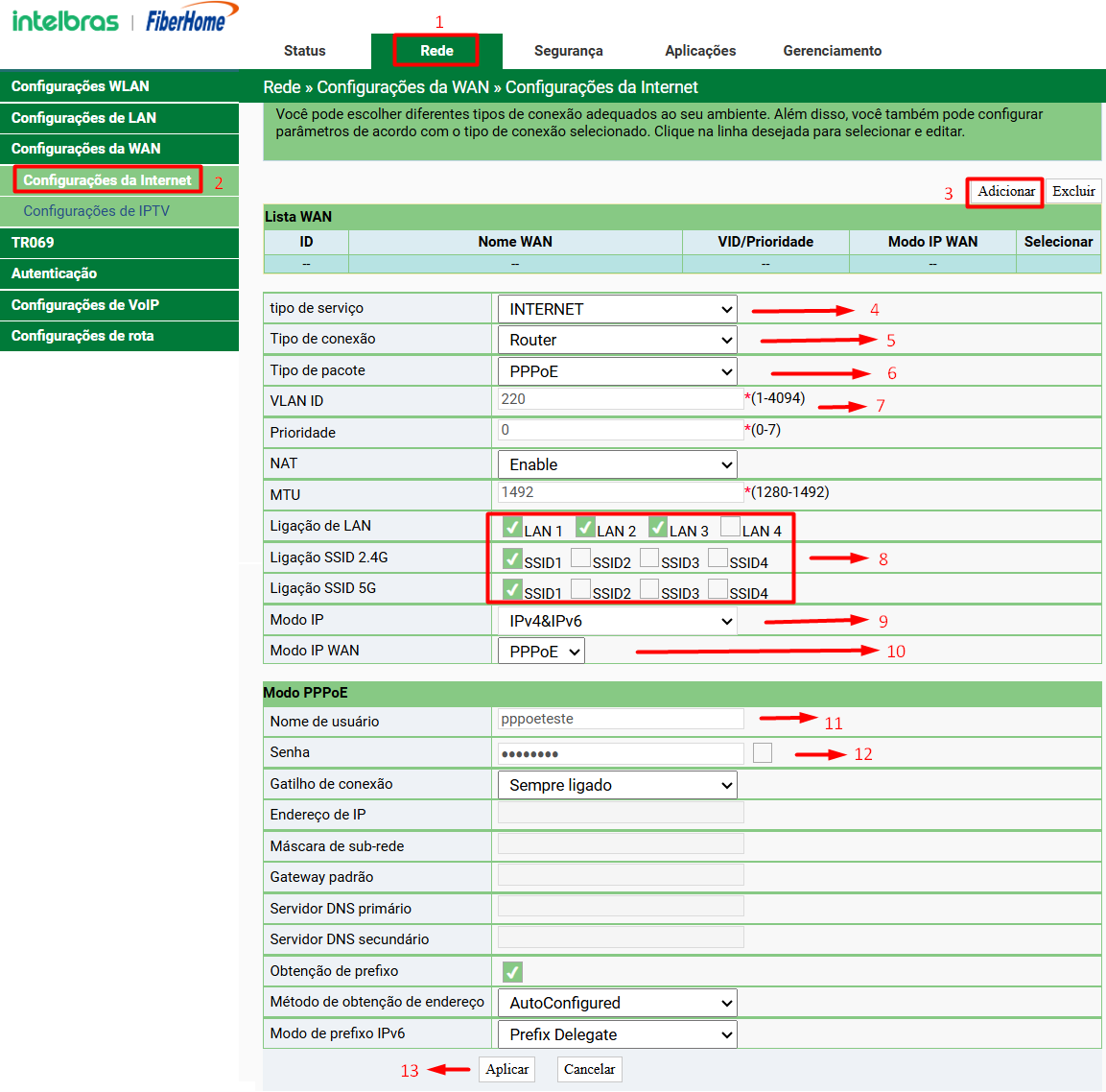Click the FiberHome logo
Viewport: 1106px width, 1092px height.
tap(192, 17)
